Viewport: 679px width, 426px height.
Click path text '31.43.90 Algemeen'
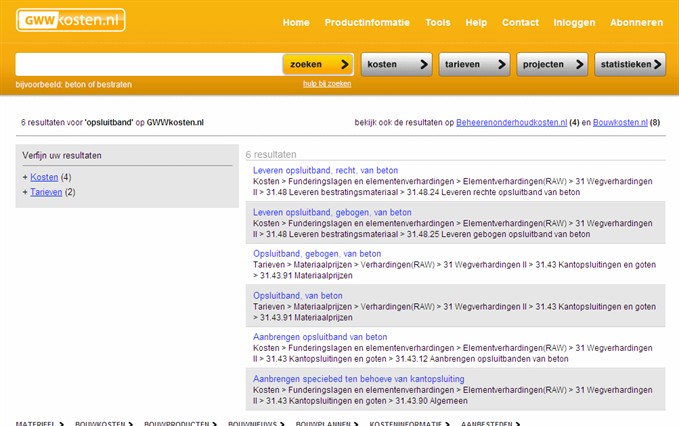coord(431,401)
